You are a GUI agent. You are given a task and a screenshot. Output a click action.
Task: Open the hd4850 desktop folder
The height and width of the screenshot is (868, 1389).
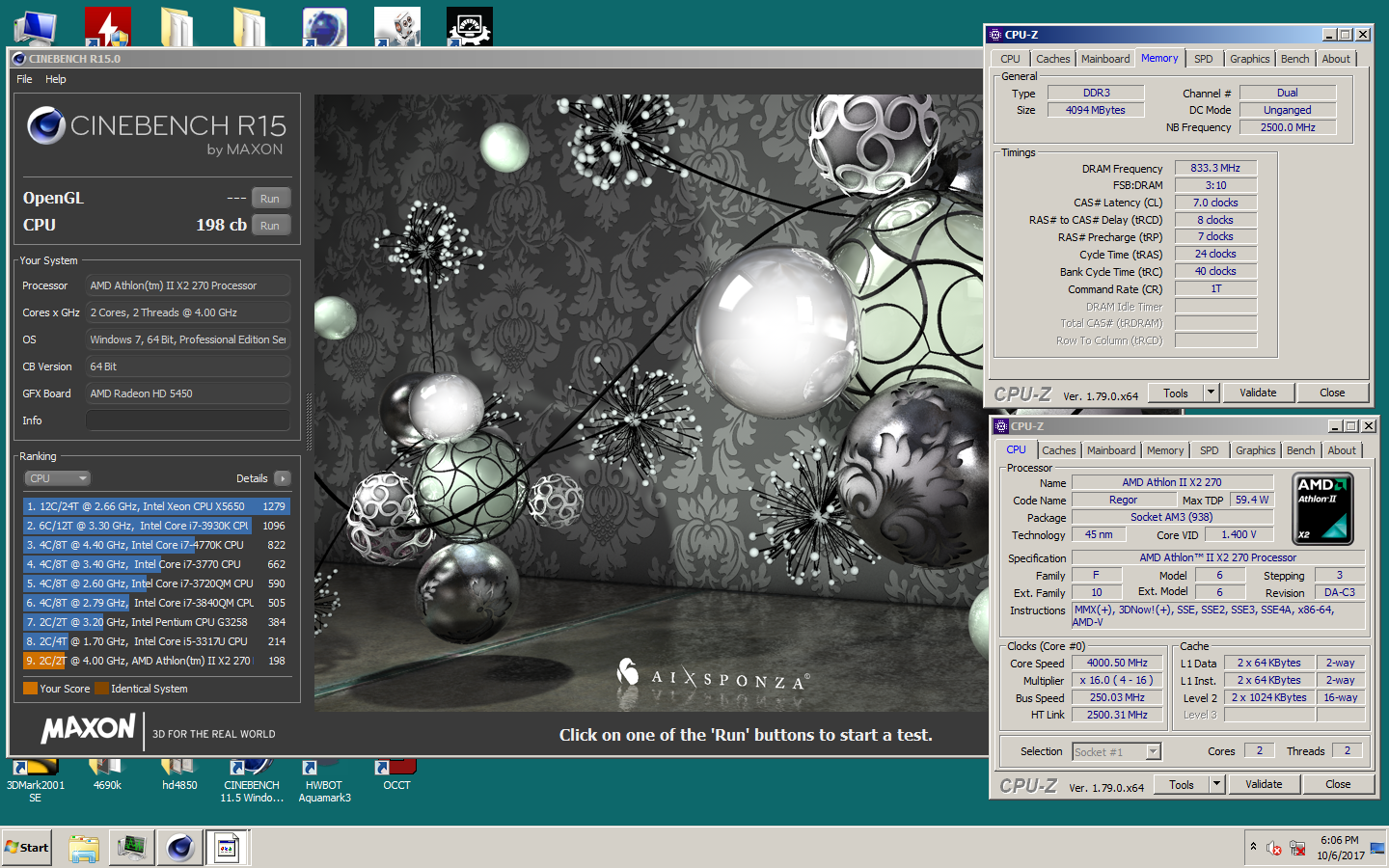pos(179,775)
